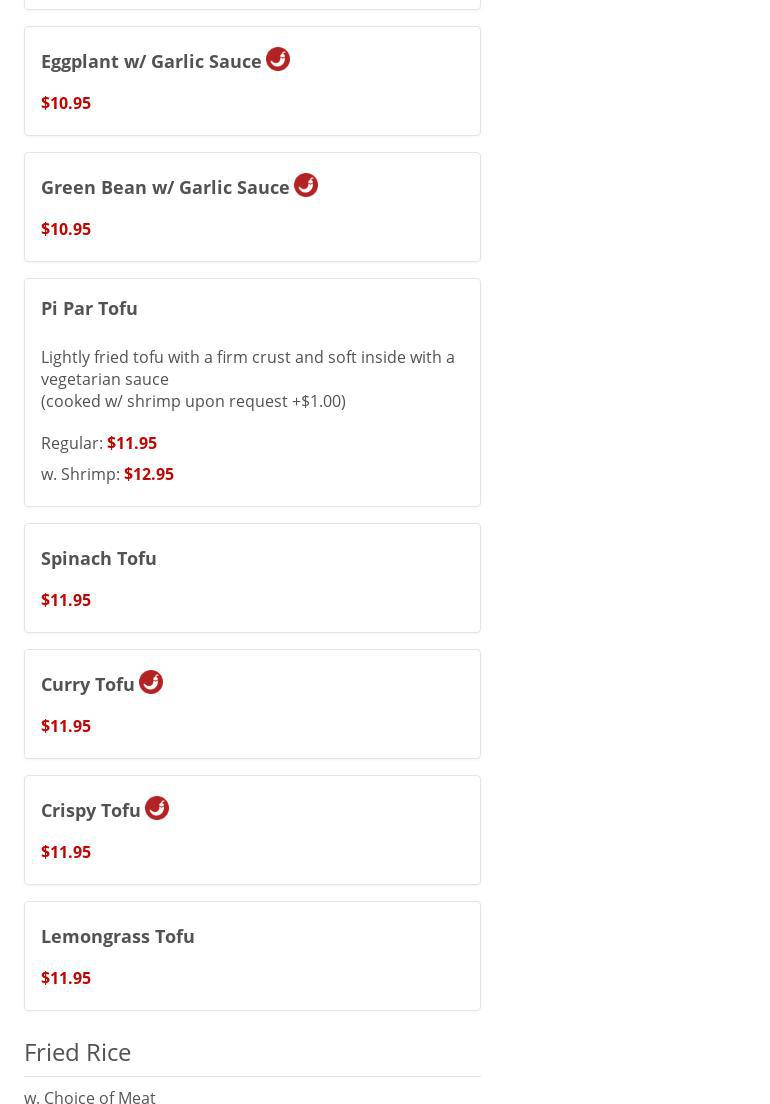
Task: Click the spicy indicator icon on Crispy Tofu
Action: tap(157, 808)
